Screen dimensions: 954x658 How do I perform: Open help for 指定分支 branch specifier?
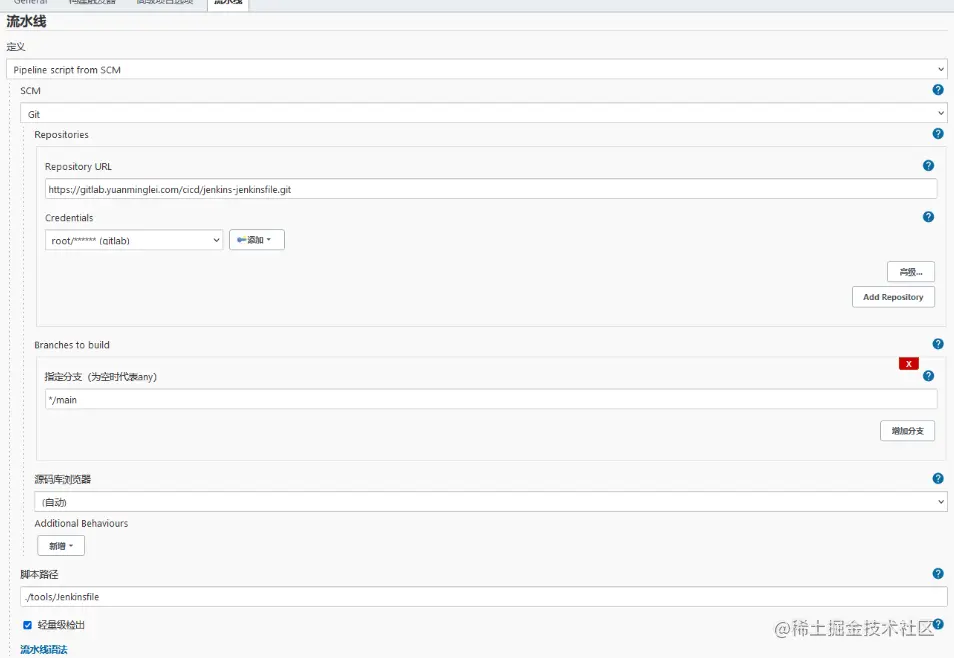tap(928, 376)
